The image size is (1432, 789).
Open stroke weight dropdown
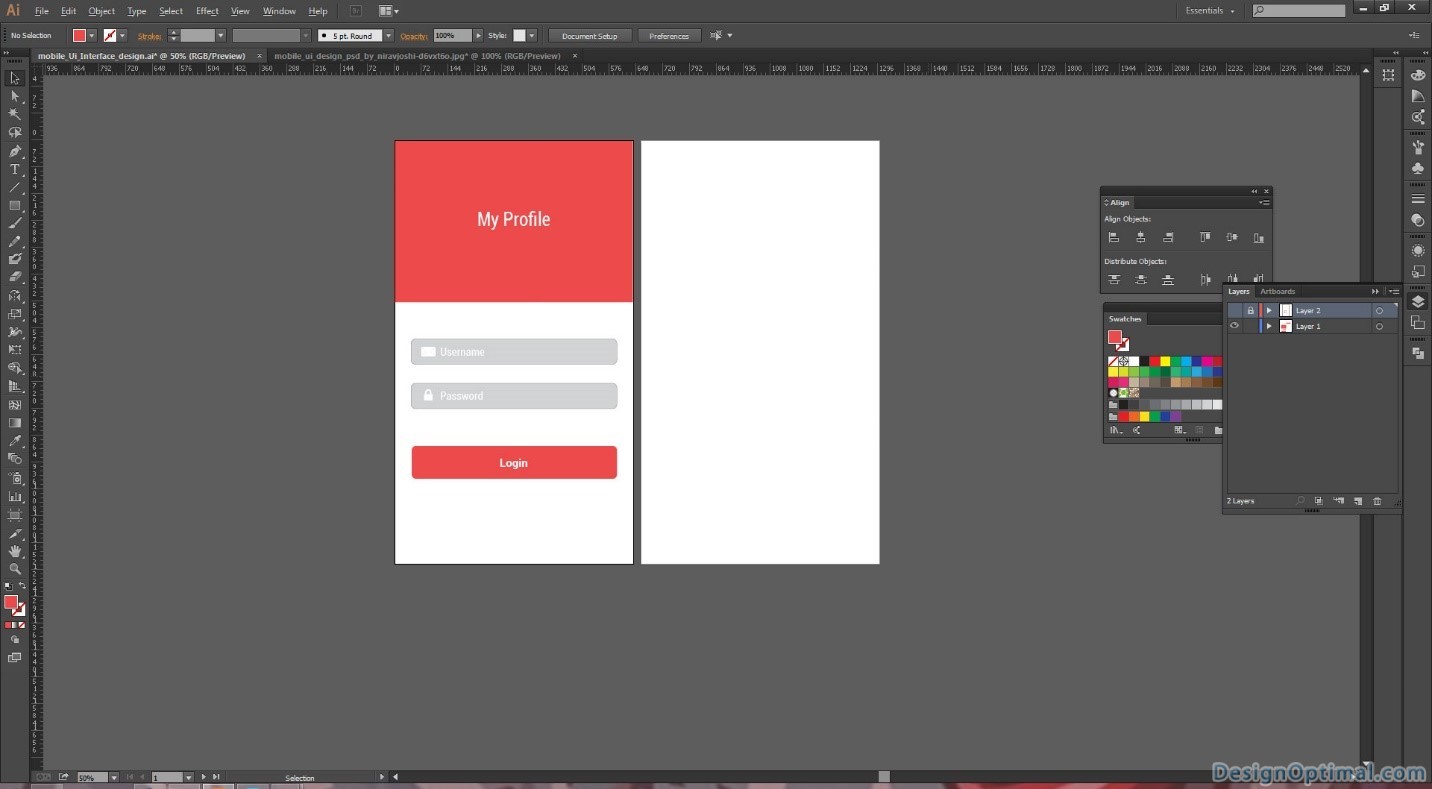pyautogui.click(x=221, y=36)
